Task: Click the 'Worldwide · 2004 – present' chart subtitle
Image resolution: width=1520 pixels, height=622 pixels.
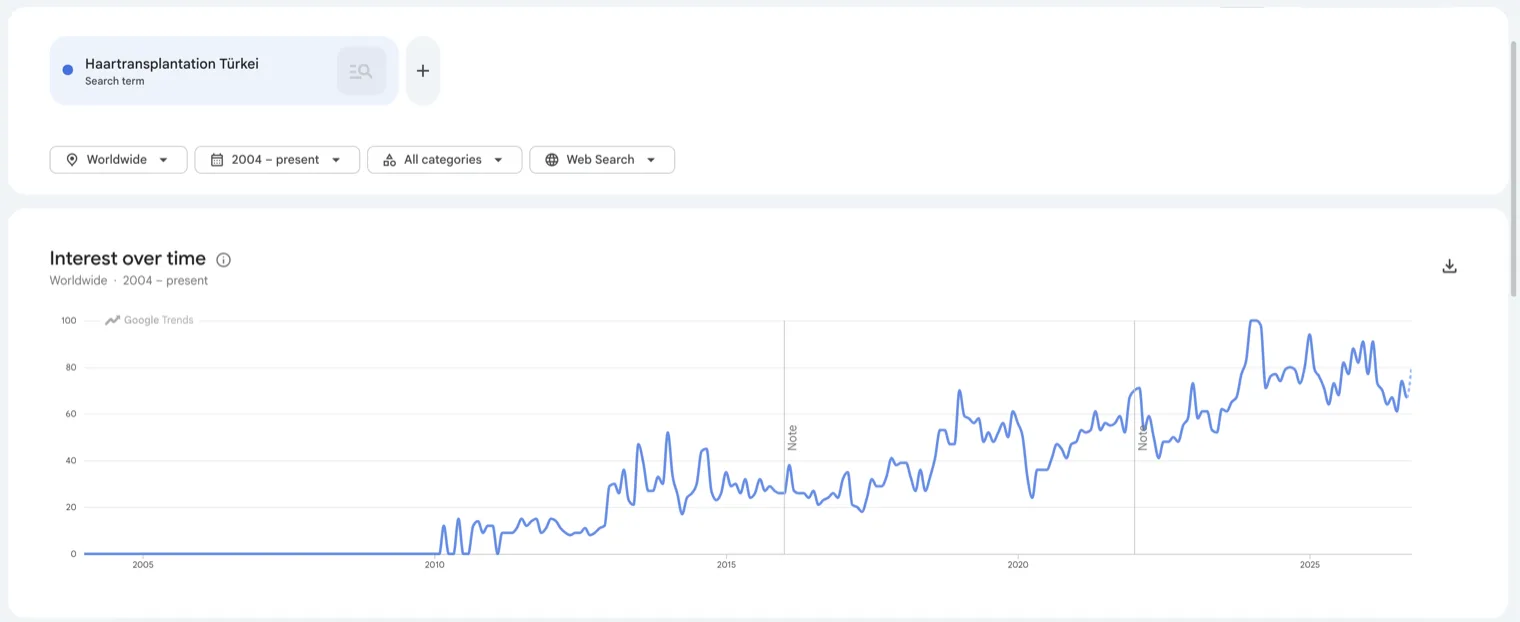Action: coord(129,281)
